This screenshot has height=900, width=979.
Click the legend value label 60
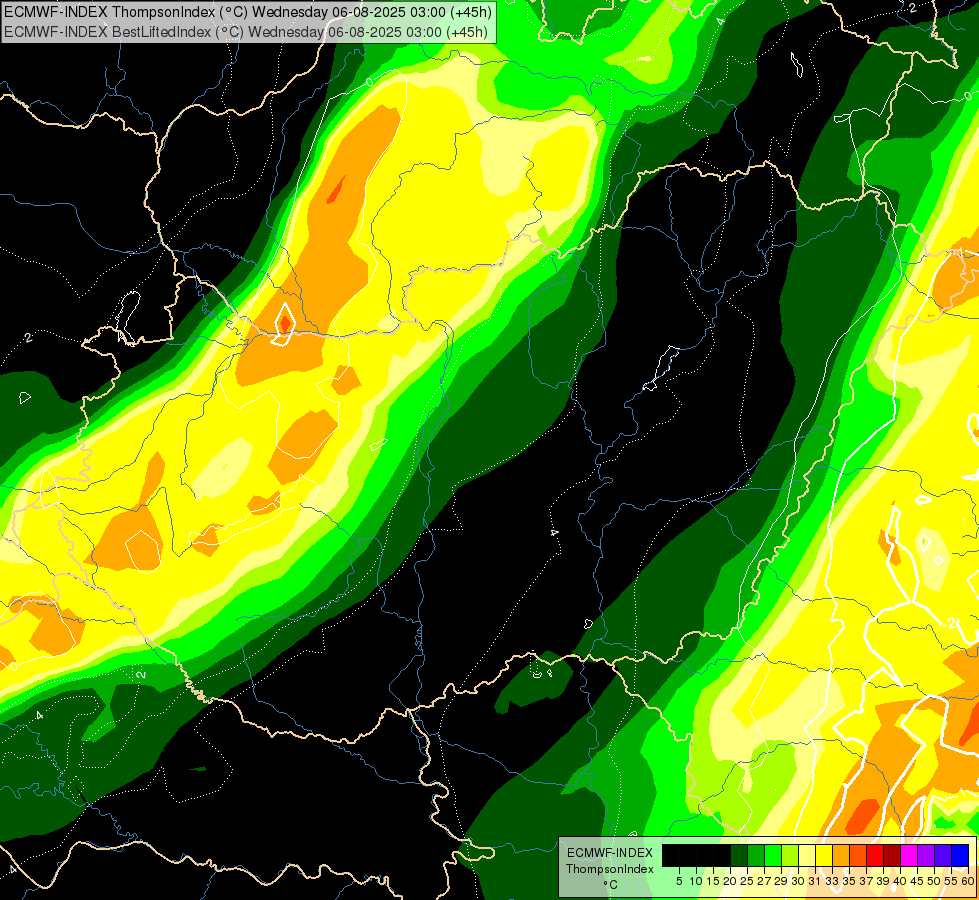click(968, 881)
